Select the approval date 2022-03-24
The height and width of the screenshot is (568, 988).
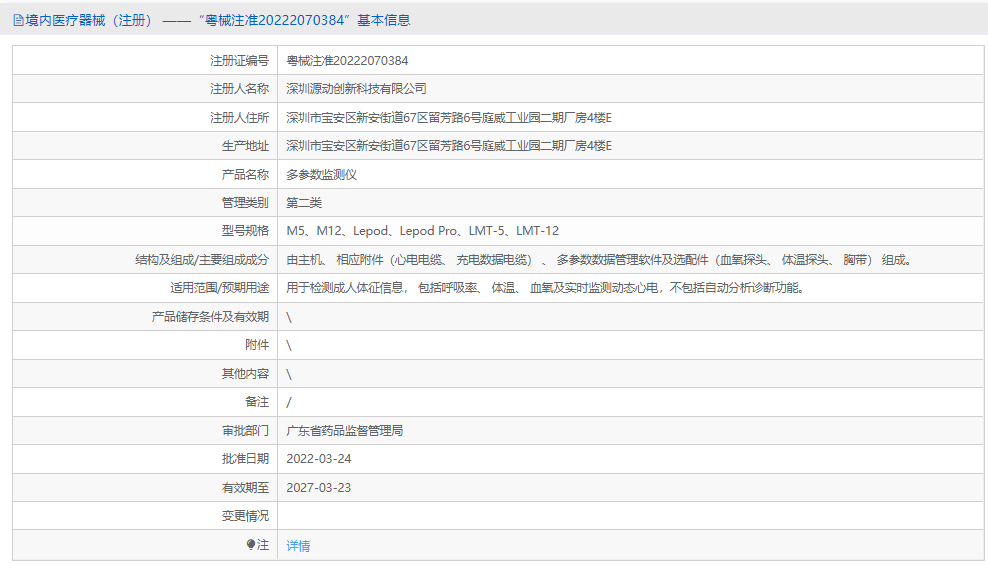click(319, 459)
